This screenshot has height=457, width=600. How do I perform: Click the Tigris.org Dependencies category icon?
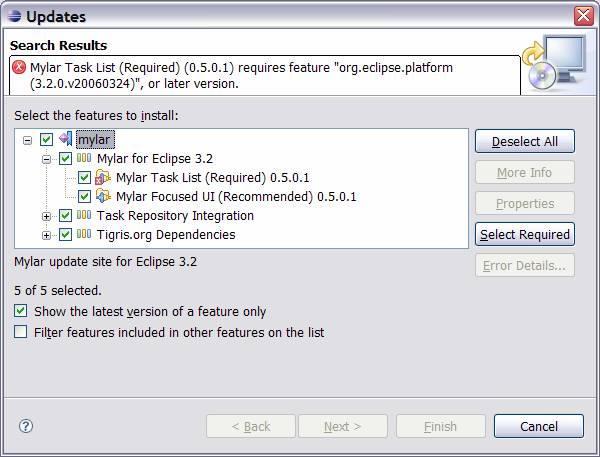point(84,233)
